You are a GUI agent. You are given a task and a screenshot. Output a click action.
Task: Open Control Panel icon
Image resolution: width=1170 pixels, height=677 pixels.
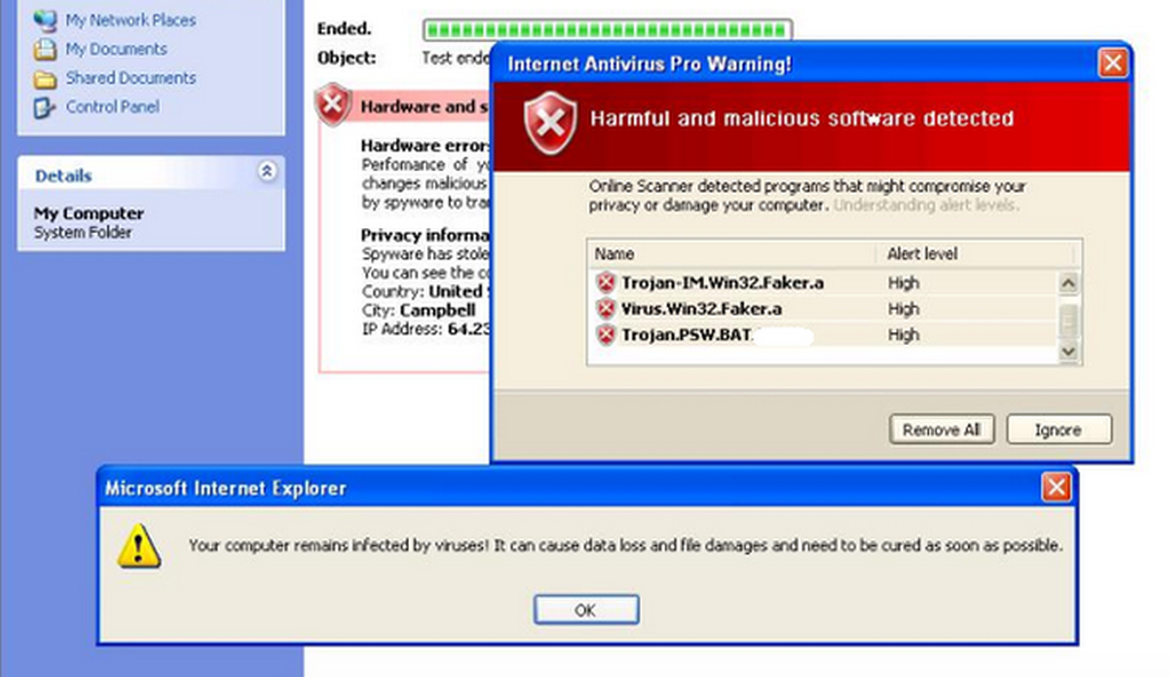pos(45,107)
